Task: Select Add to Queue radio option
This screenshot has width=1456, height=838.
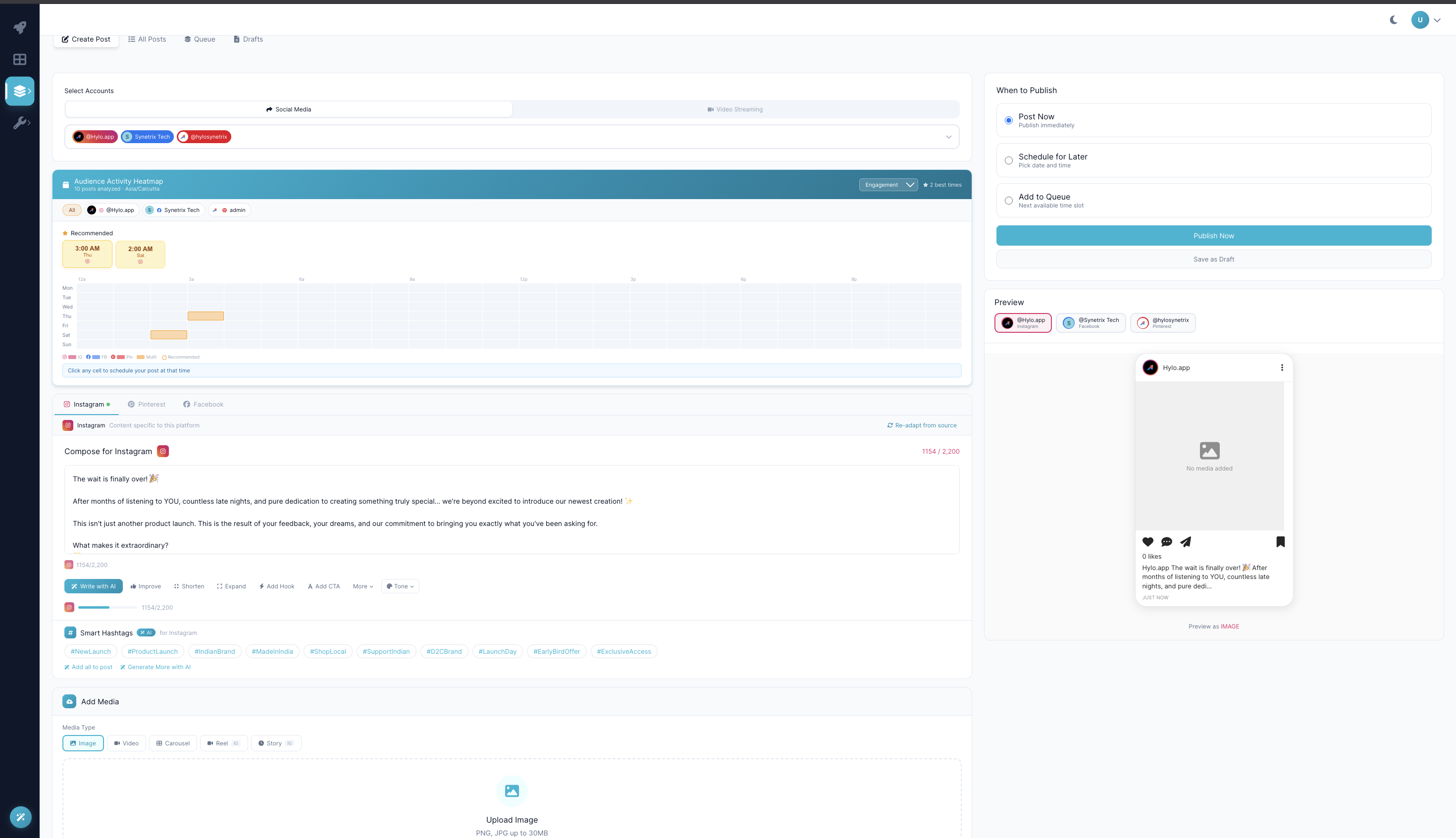Action: pyautogui.click(x=1008, y=201)
